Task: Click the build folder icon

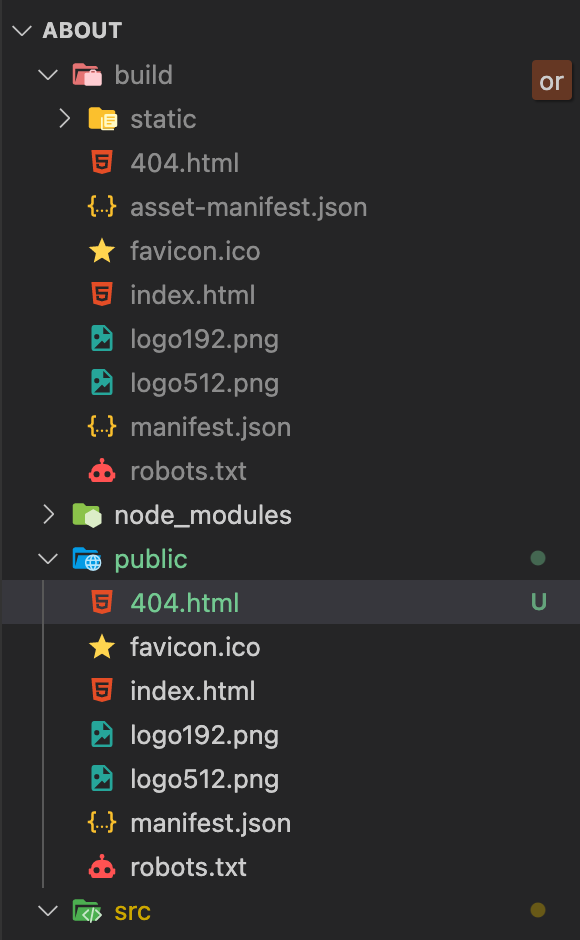Action: coord(88,75)
